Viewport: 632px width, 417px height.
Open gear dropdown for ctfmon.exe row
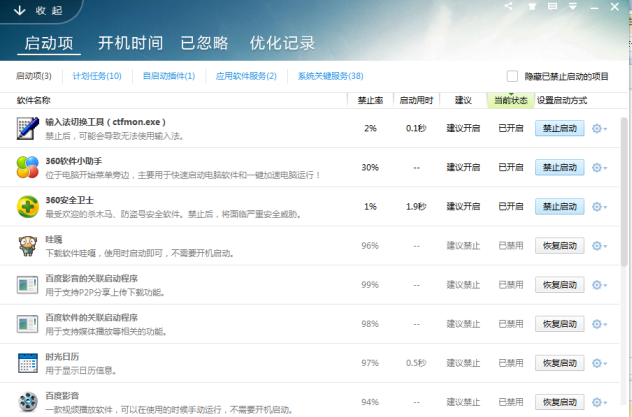tap(599, 129)
